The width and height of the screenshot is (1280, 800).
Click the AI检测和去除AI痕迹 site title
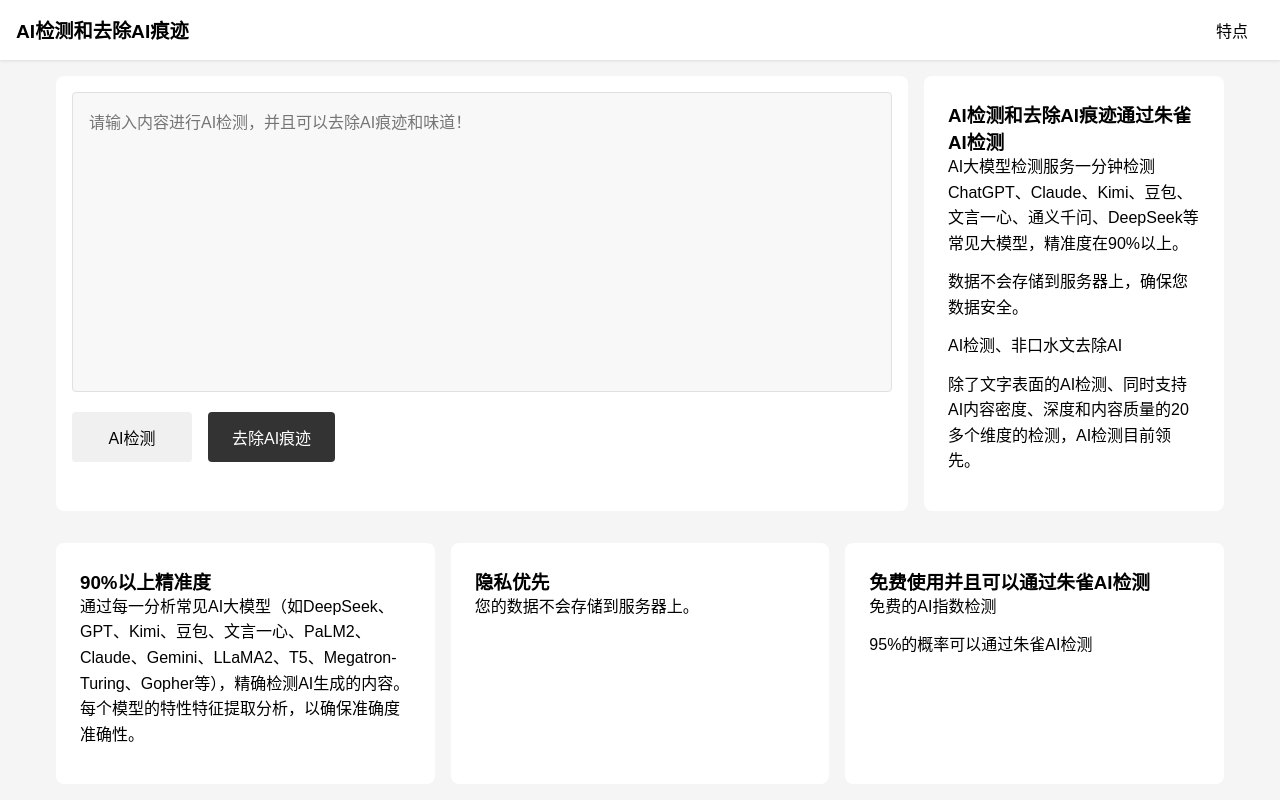coord(102,31)
